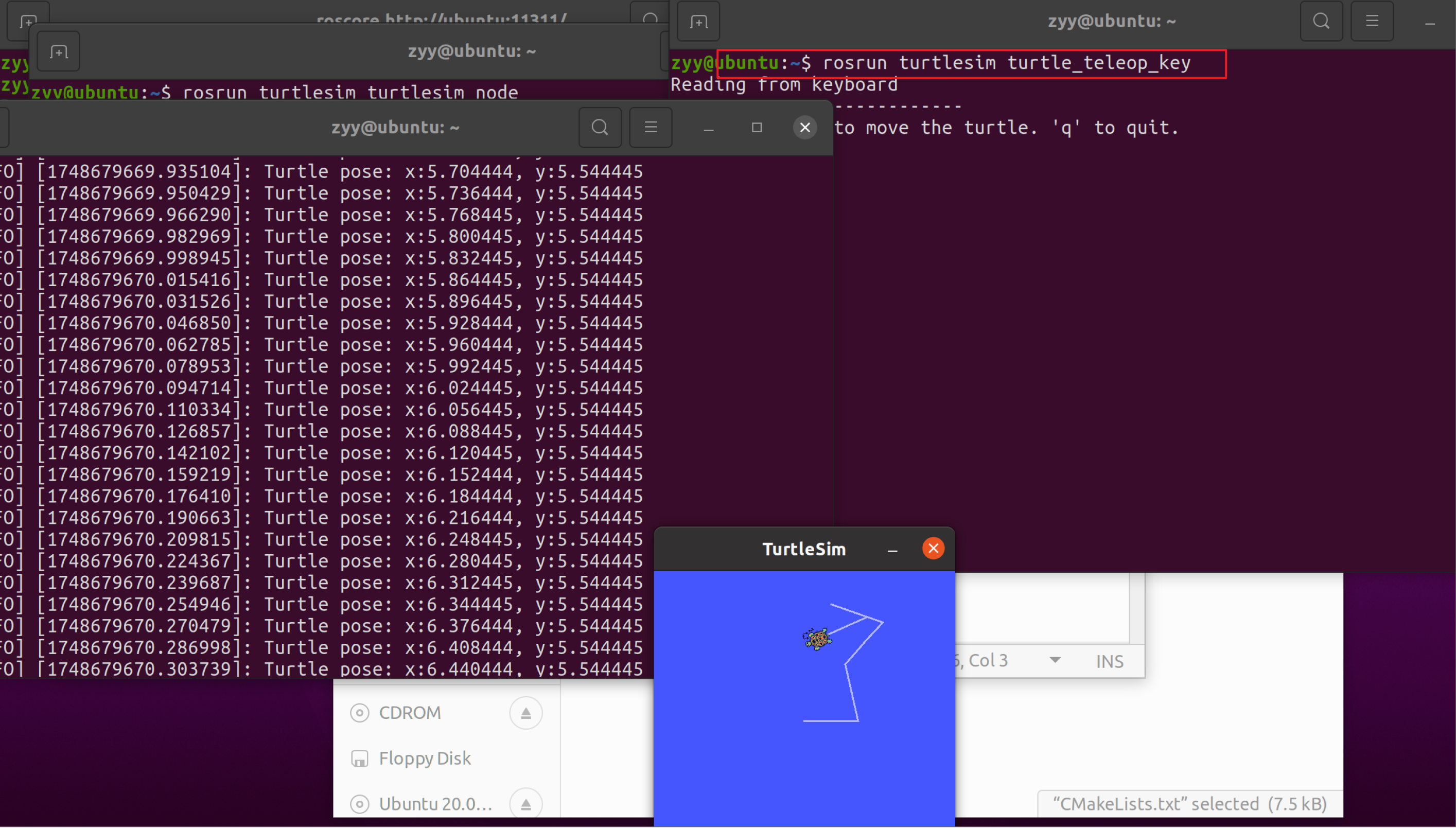Open Ubuntu 20.0 volume in sidebar
Image resolution: width=1456 pixels, height=828 pixels.
tap(434, 803)
